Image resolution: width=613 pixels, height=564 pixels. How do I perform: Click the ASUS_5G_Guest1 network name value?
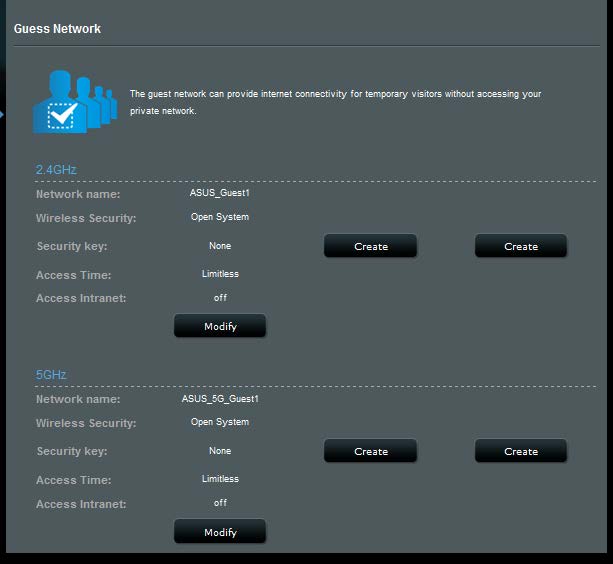220,399
